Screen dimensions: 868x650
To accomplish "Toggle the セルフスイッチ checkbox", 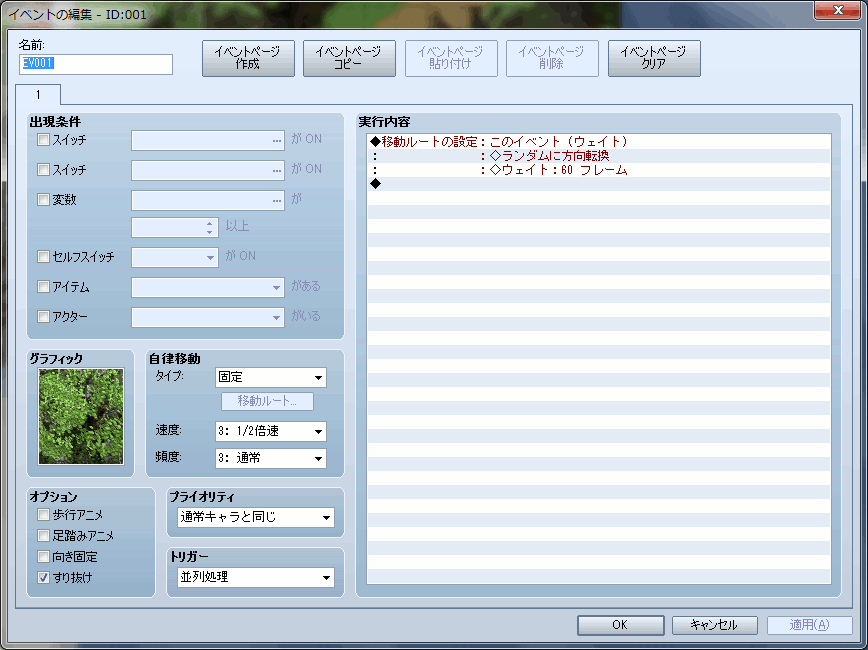I will click(43, 257).
